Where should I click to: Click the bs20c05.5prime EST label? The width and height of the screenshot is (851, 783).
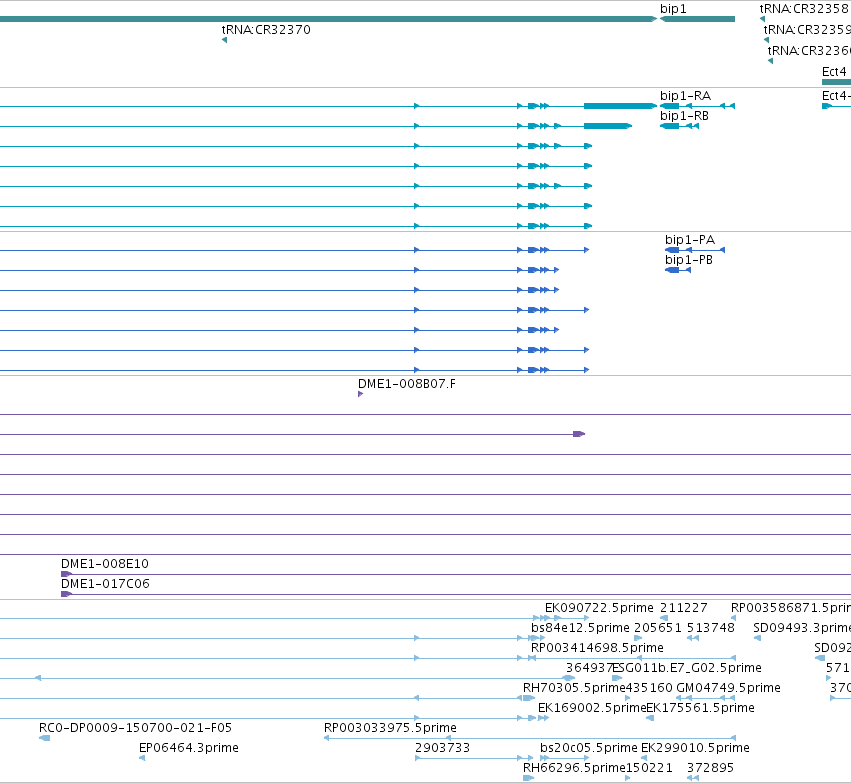click(x=588, y=748)
